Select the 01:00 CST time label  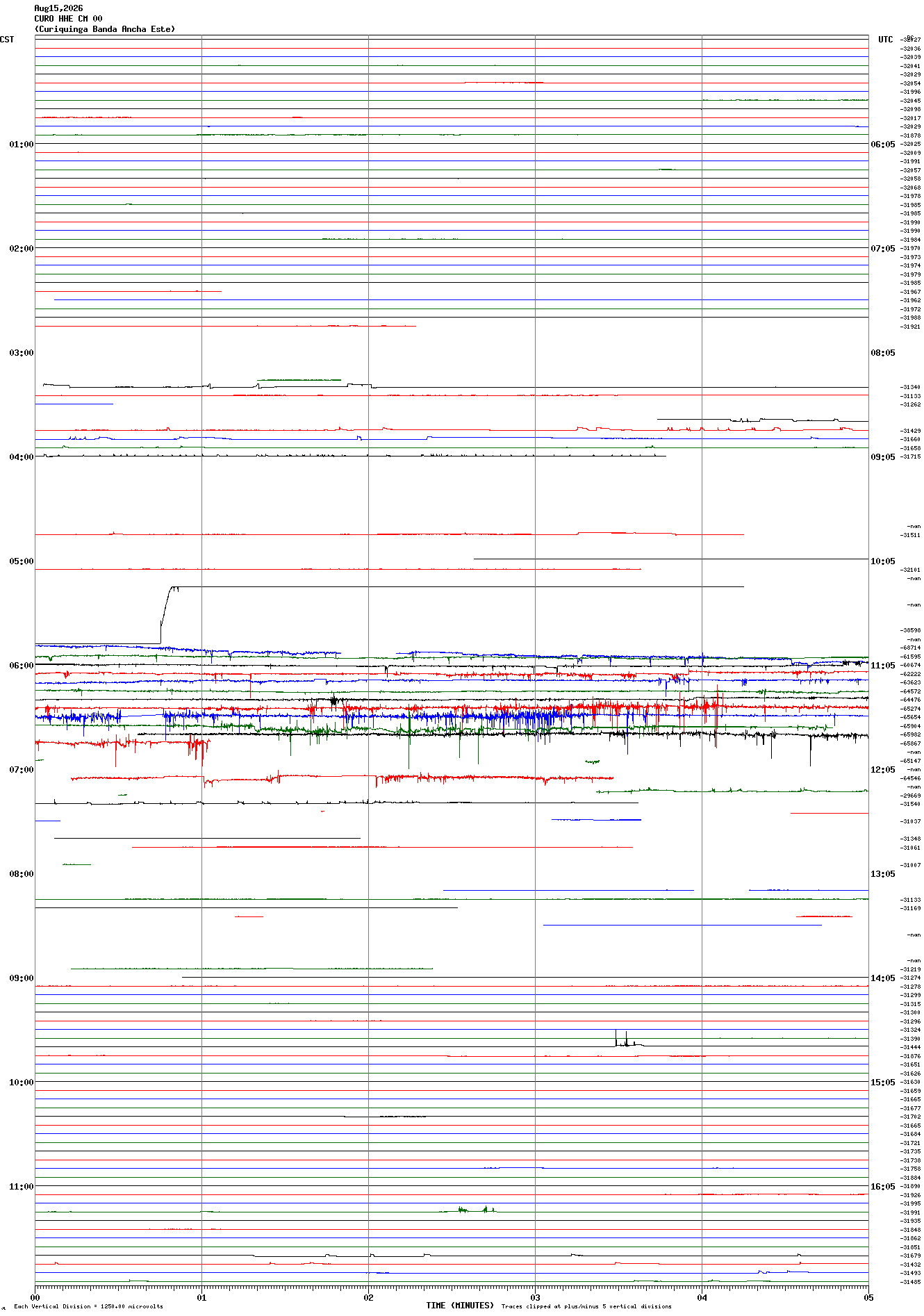(22, 145)
